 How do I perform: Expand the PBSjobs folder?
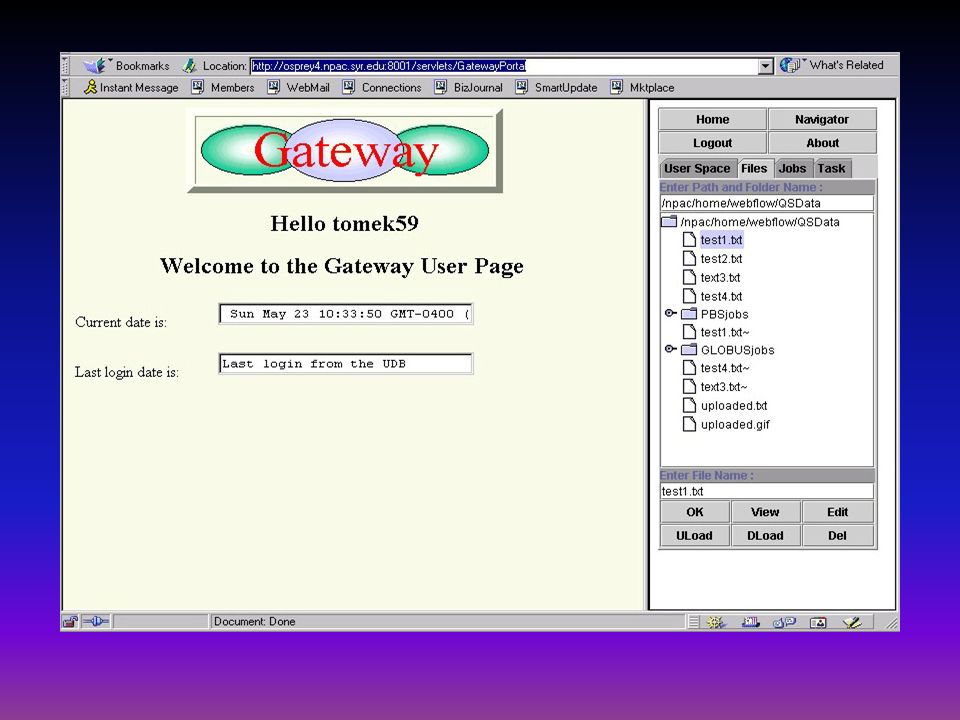(x=670, y=313)
